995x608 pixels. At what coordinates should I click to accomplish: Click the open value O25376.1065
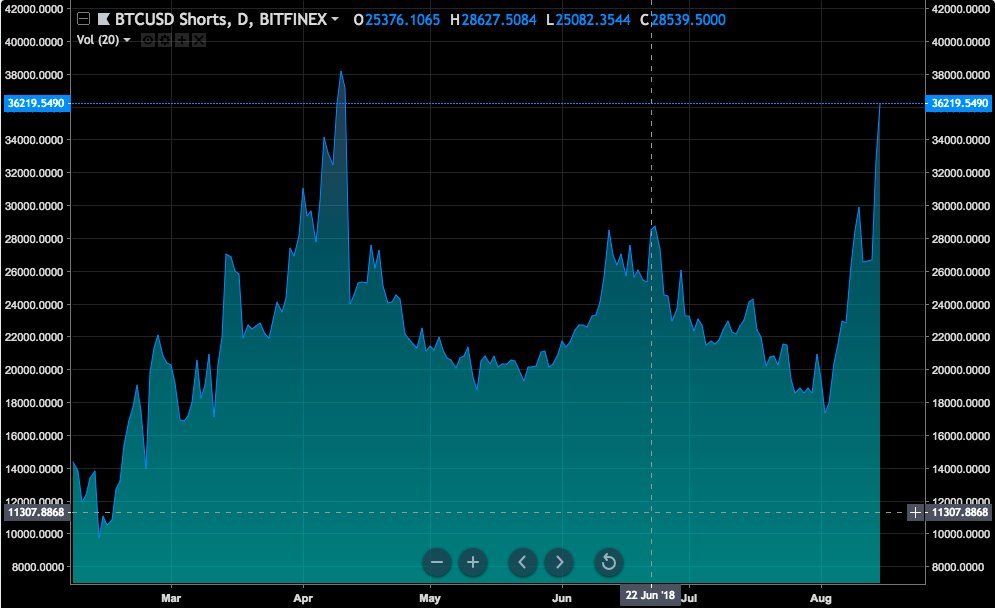click(x=397, y=20)
